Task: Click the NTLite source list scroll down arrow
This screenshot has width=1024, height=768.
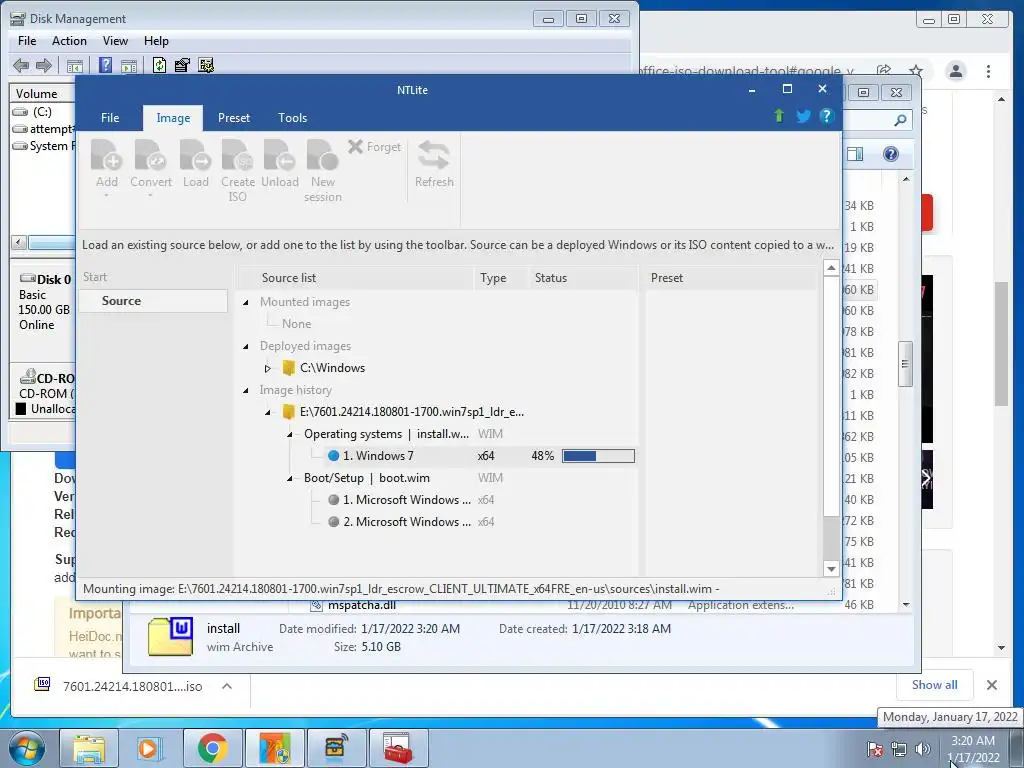Action: click(831, 569)
